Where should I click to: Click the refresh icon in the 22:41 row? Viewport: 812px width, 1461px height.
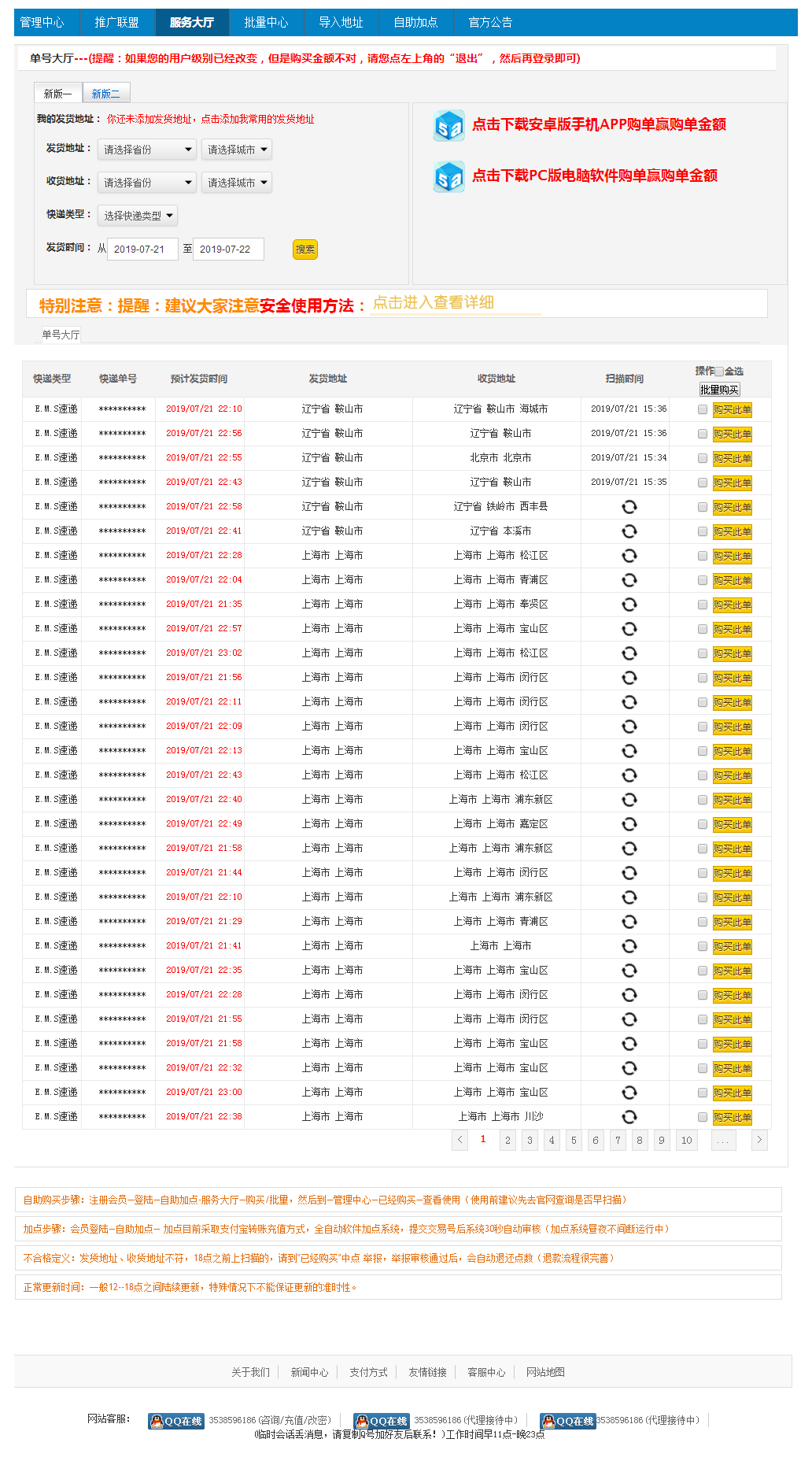coord(629,531)
